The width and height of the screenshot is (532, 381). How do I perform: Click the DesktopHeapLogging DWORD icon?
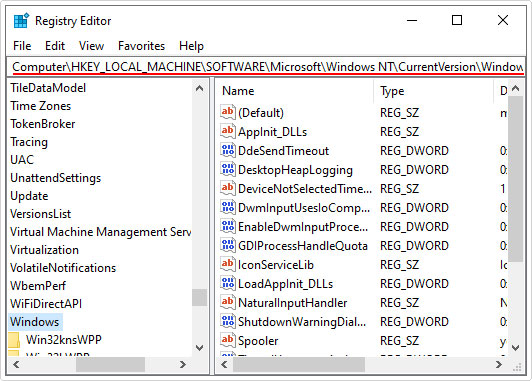(228, 169)
